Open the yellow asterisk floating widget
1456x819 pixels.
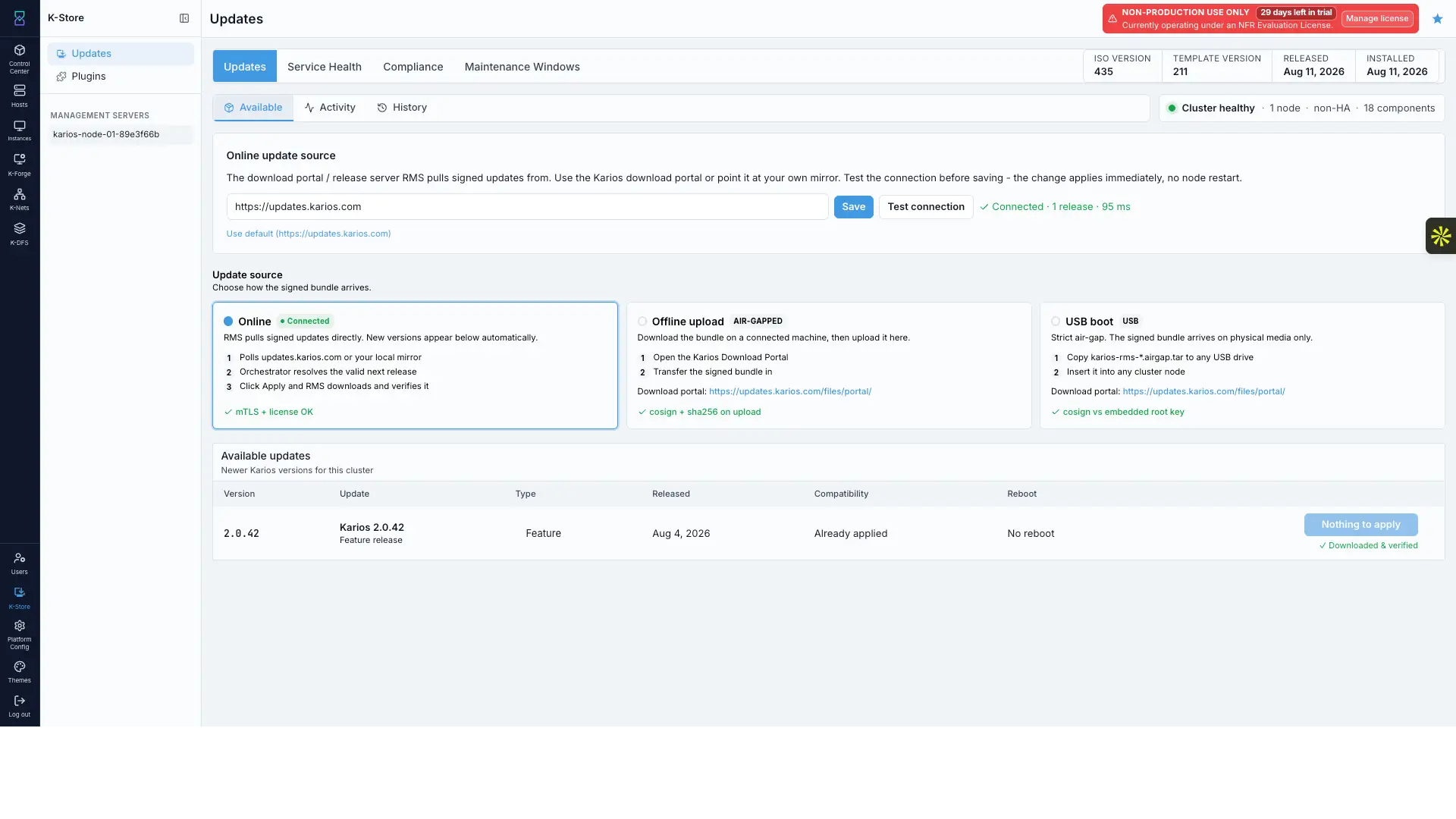(1441, 236)
